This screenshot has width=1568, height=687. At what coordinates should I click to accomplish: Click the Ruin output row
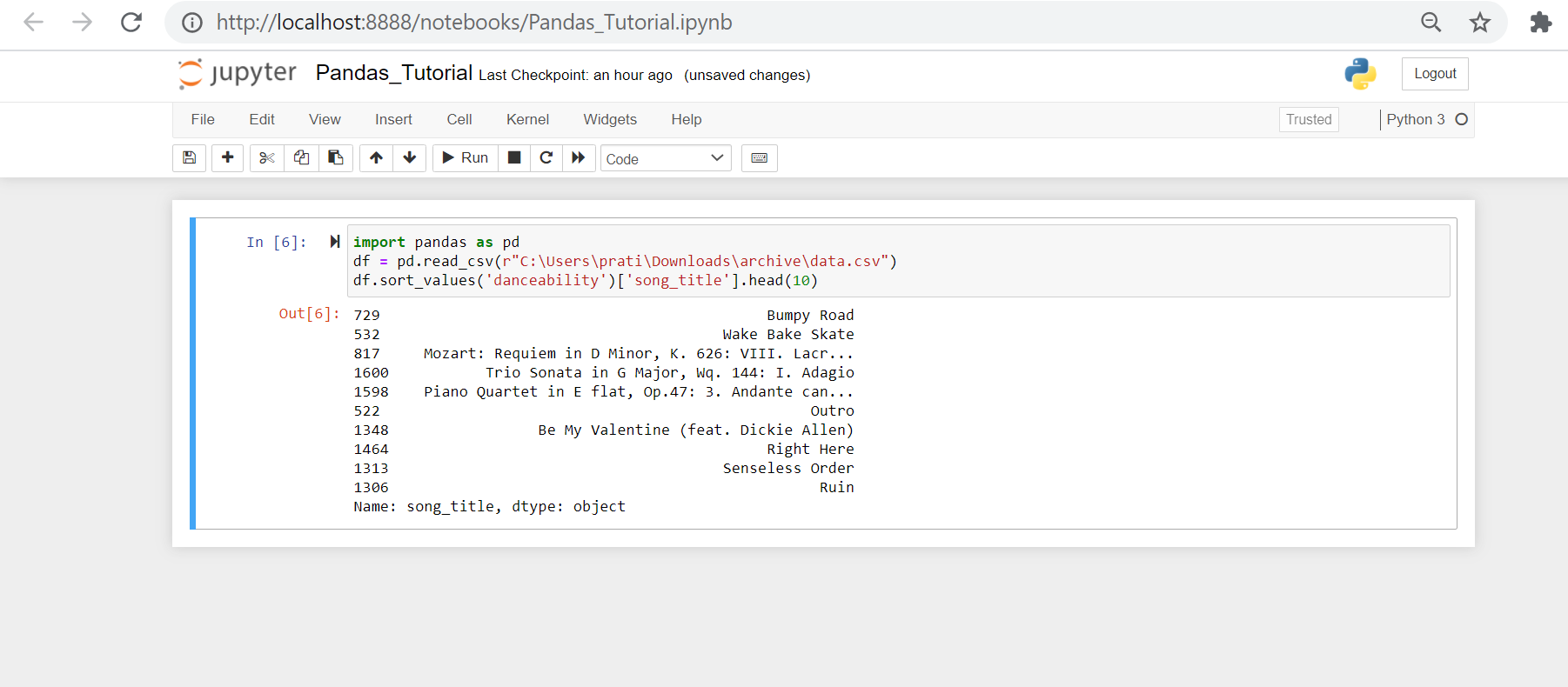(x=604, y=487)
